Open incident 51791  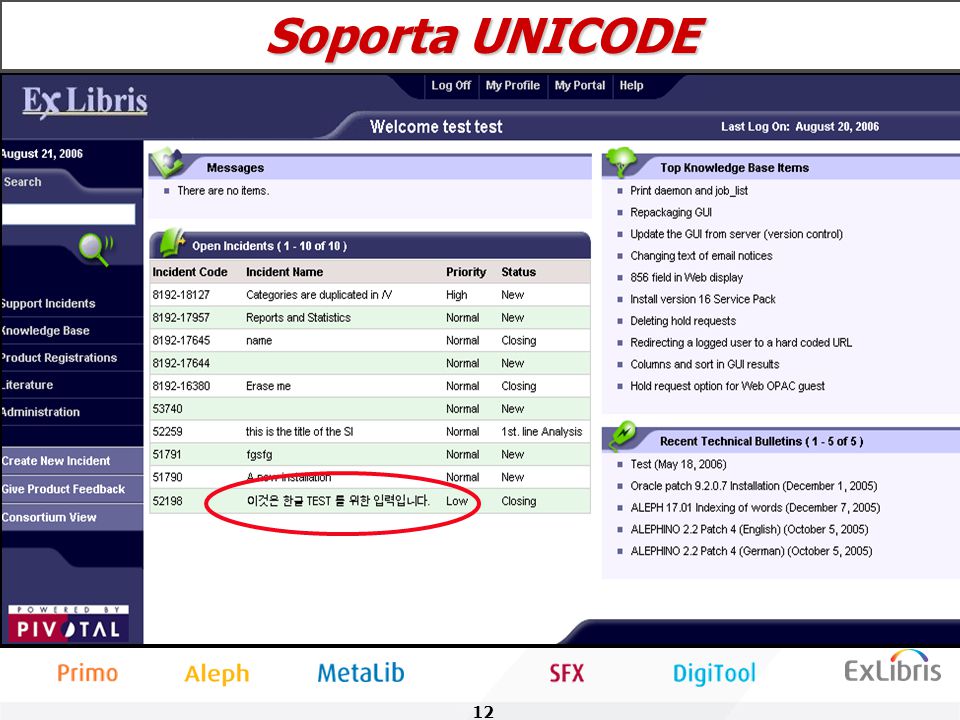[168, 454]
